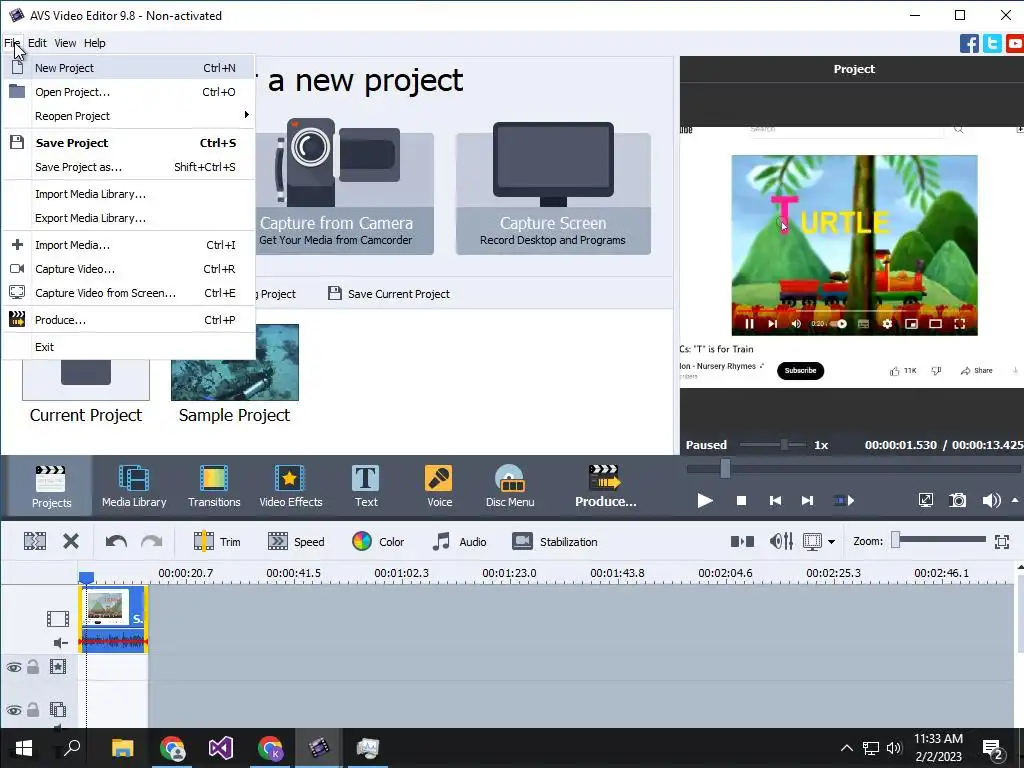Click Save Project menu entry
1024x768 pixels.
pos(128,142)
